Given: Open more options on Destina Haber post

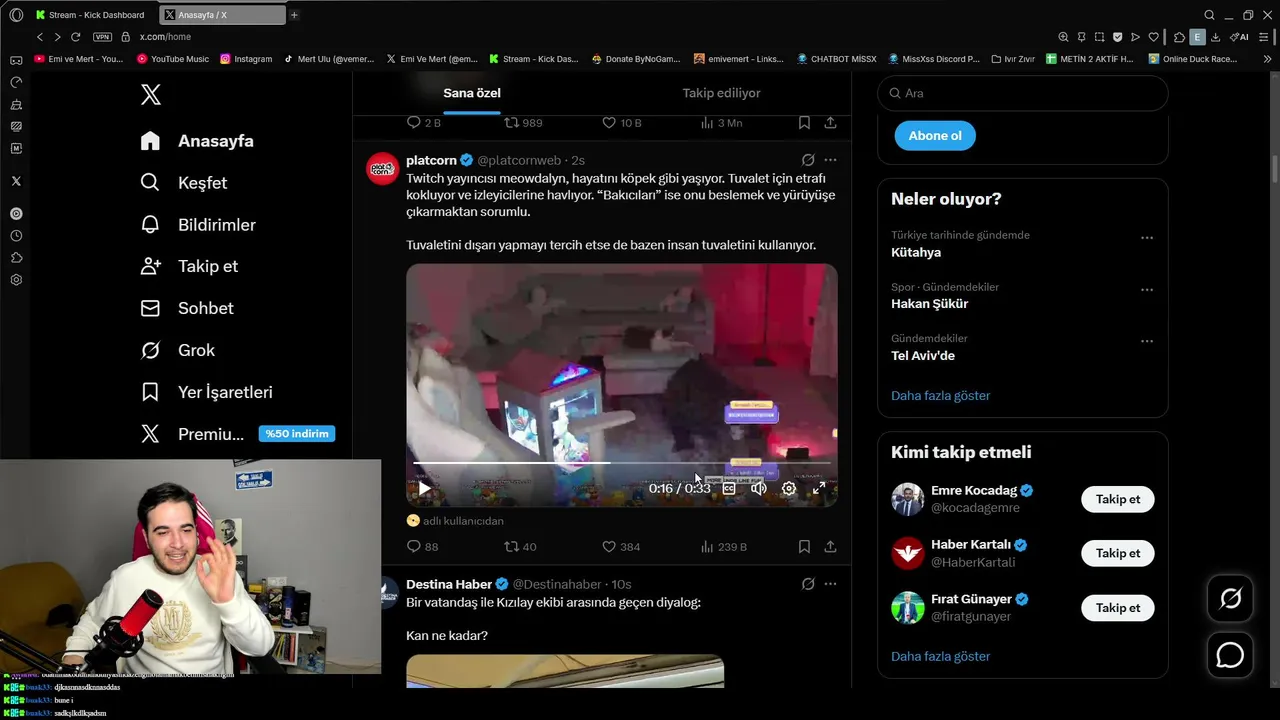Looking at the screenshot, I should tap(830, 584).
